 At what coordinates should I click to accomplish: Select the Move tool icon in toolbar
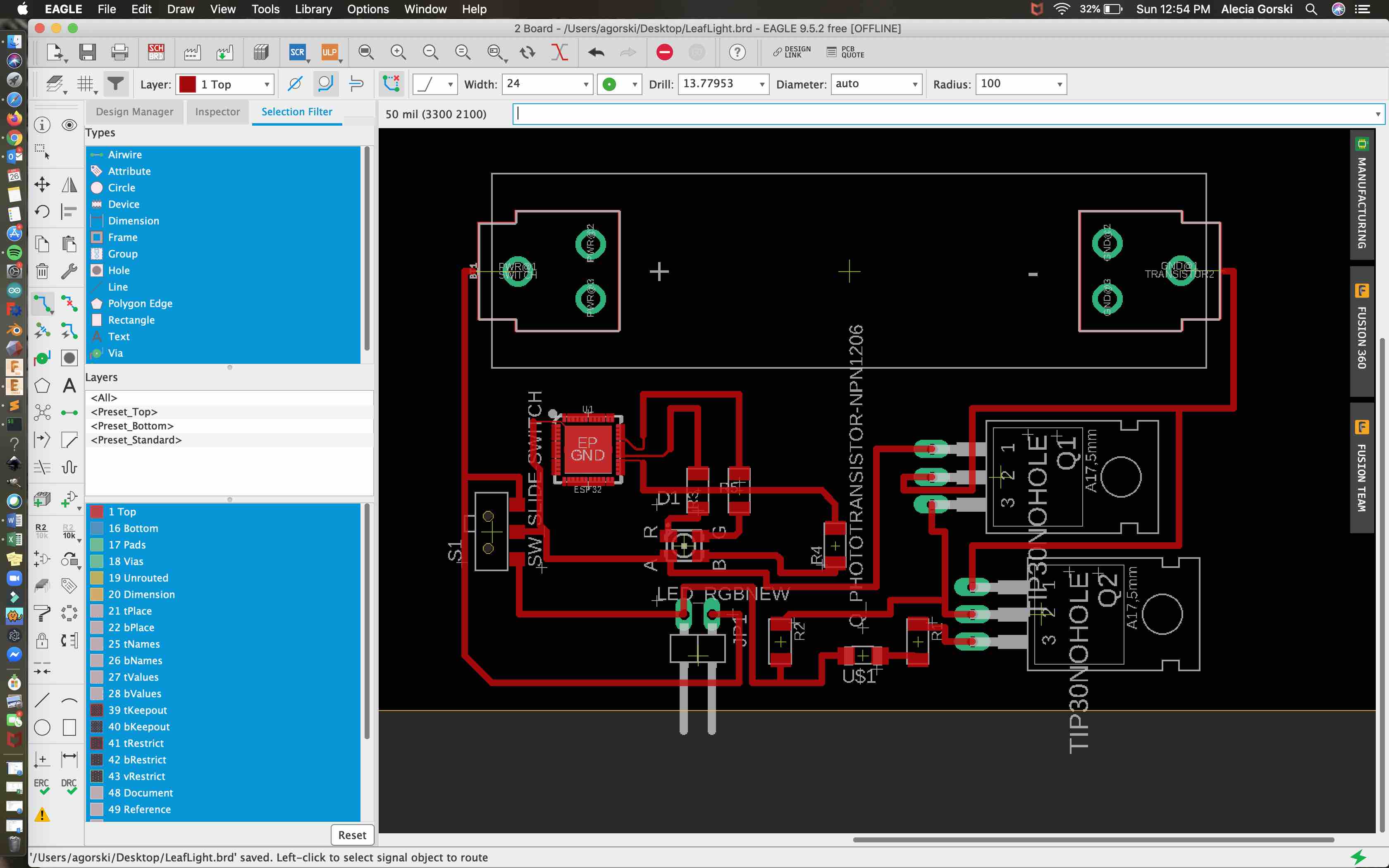41,183
